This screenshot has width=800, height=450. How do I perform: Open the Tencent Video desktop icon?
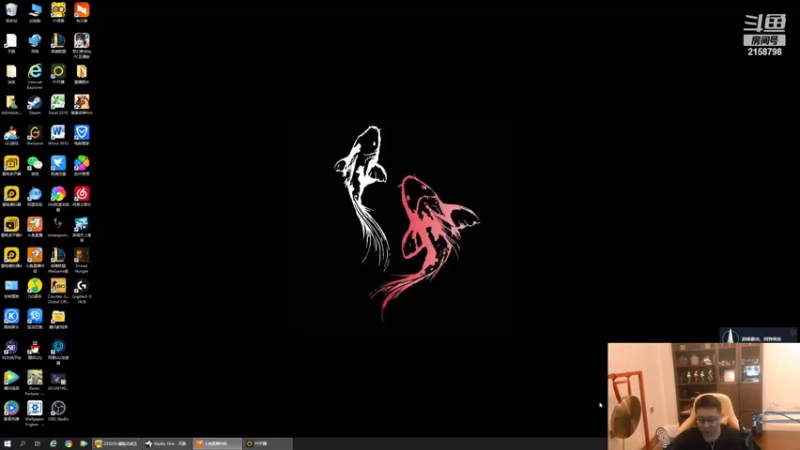point(11,380)
